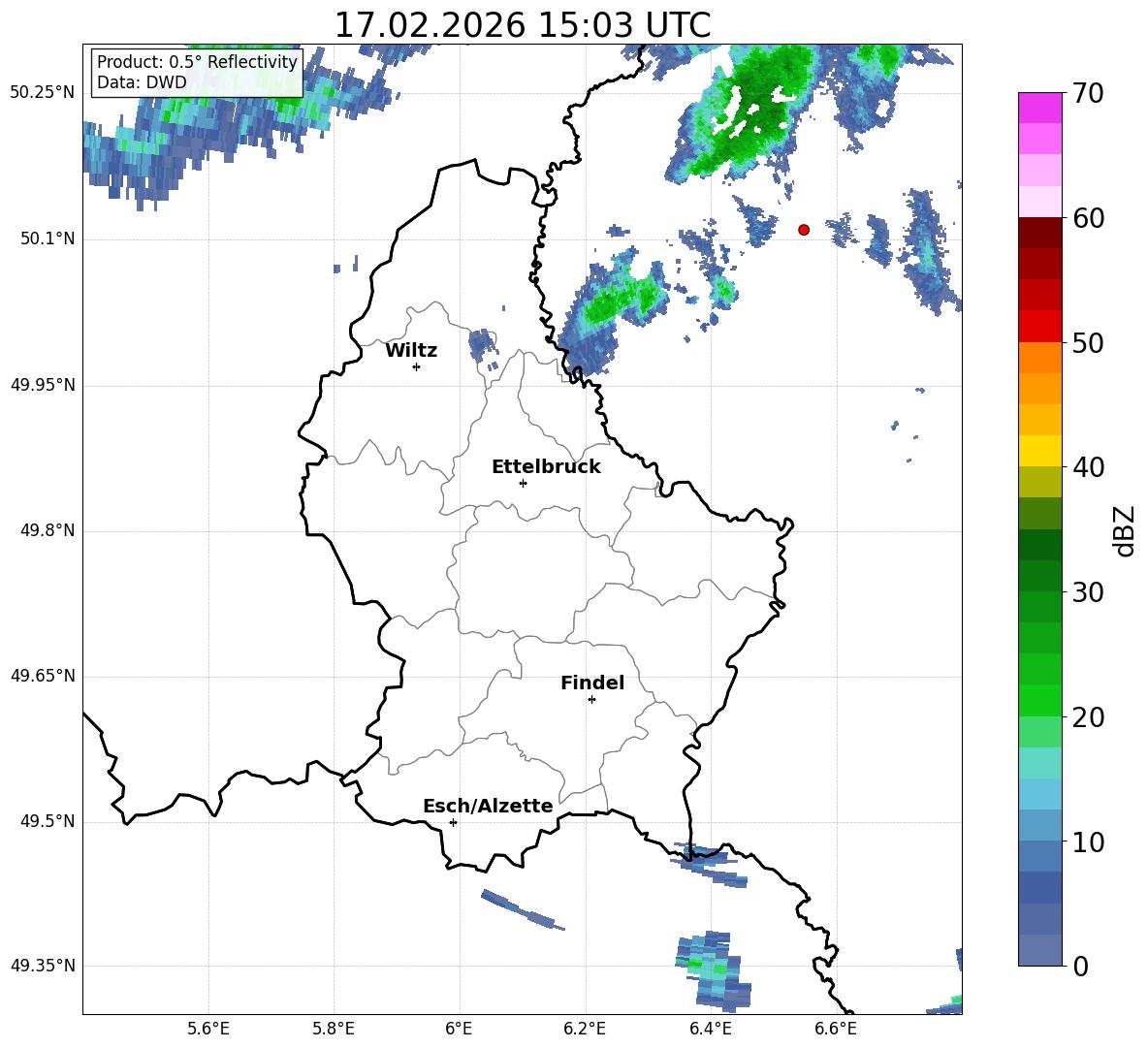This screenshot has width=1148, height=1048.
Task: Click the colorbar tick label 30
Action: [x=1088, y=592]
